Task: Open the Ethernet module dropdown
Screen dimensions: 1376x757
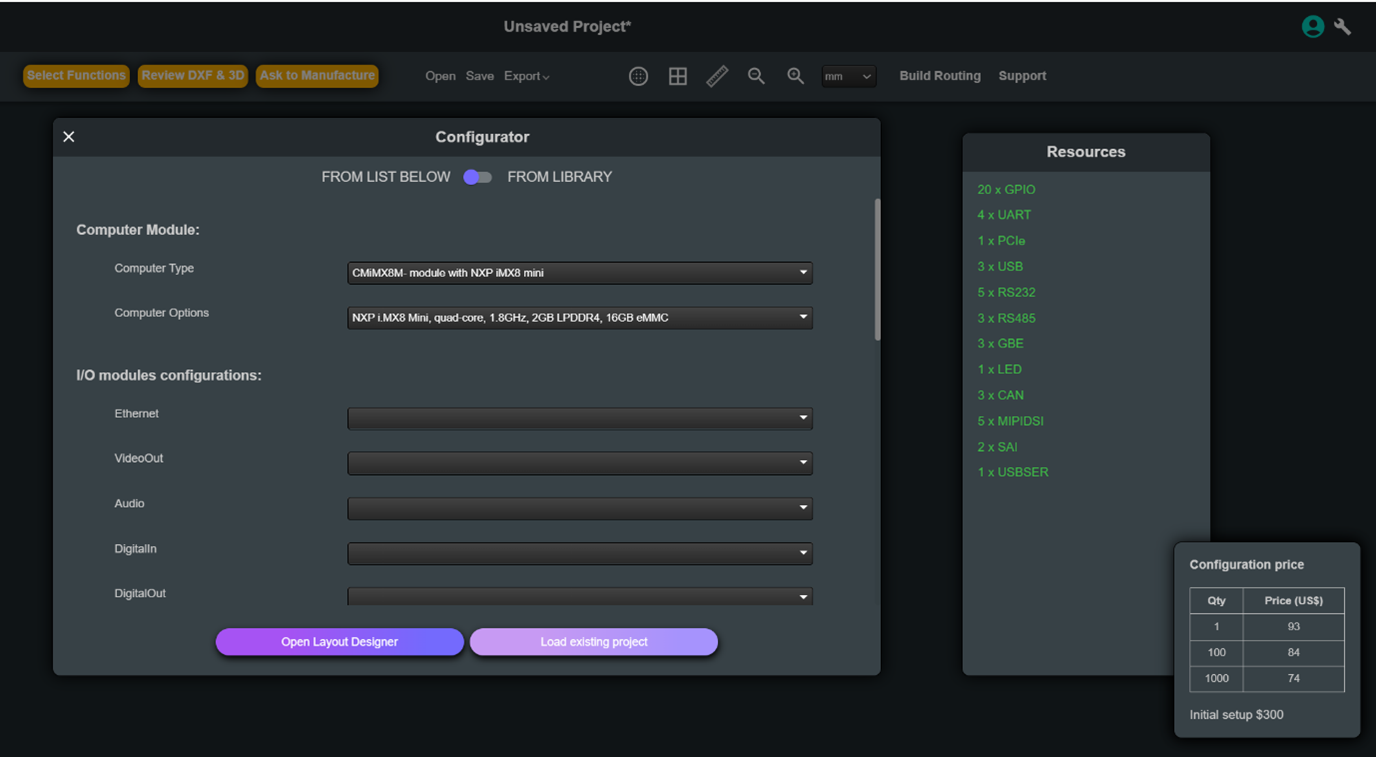Action: coord(580,418)
